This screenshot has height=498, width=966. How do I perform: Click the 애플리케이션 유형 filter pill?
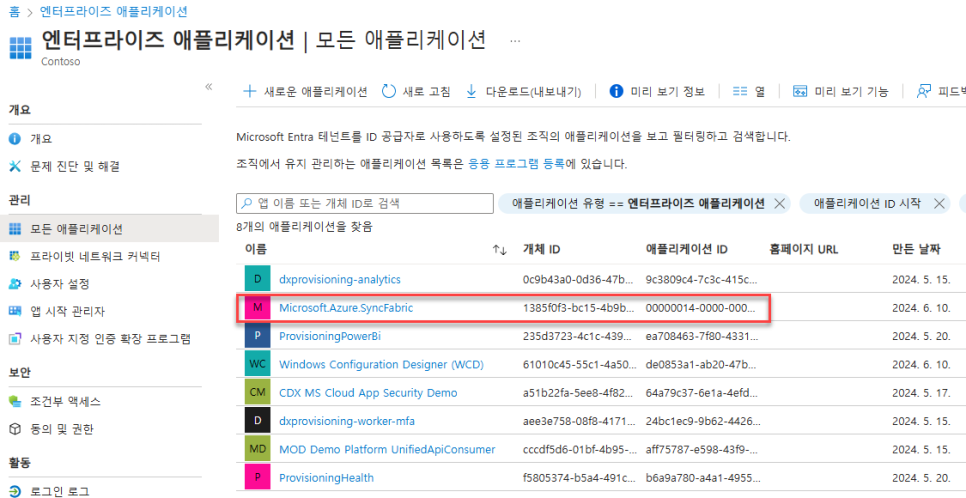pos(645,203)
